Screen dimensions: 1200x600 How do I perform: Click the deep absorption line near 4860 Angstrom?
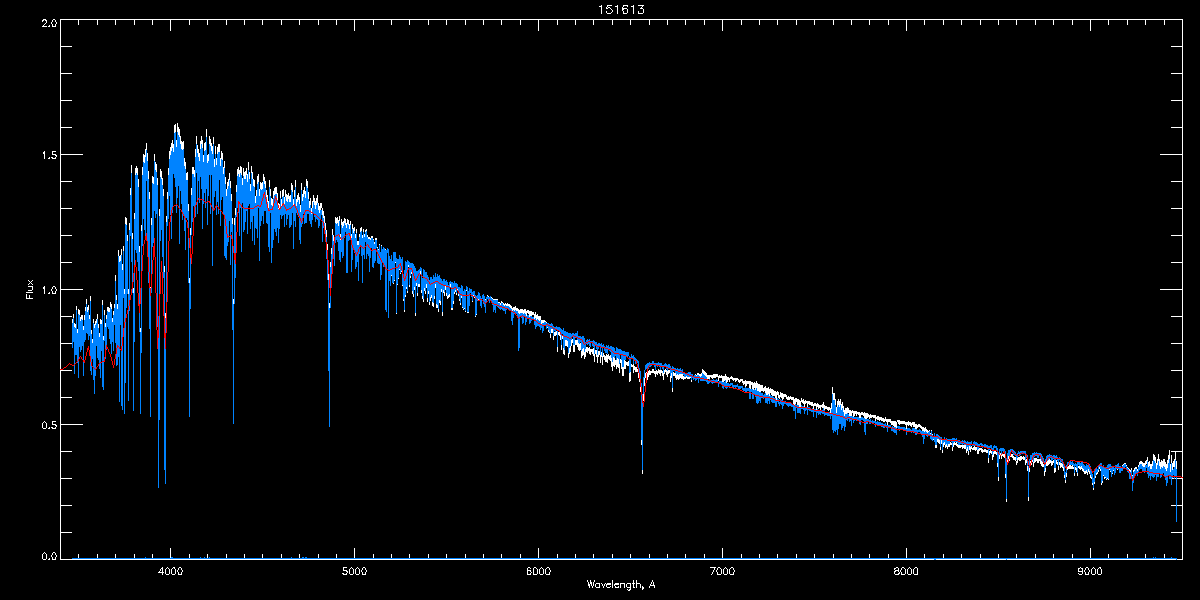[x=329, y=325]
